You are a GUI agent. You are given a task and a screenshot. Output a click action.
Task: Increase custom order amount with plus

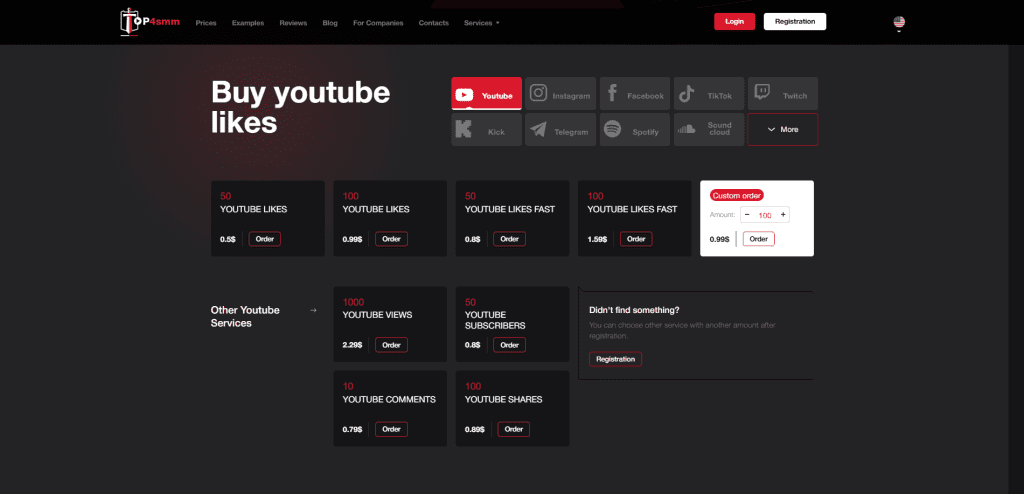783,214
